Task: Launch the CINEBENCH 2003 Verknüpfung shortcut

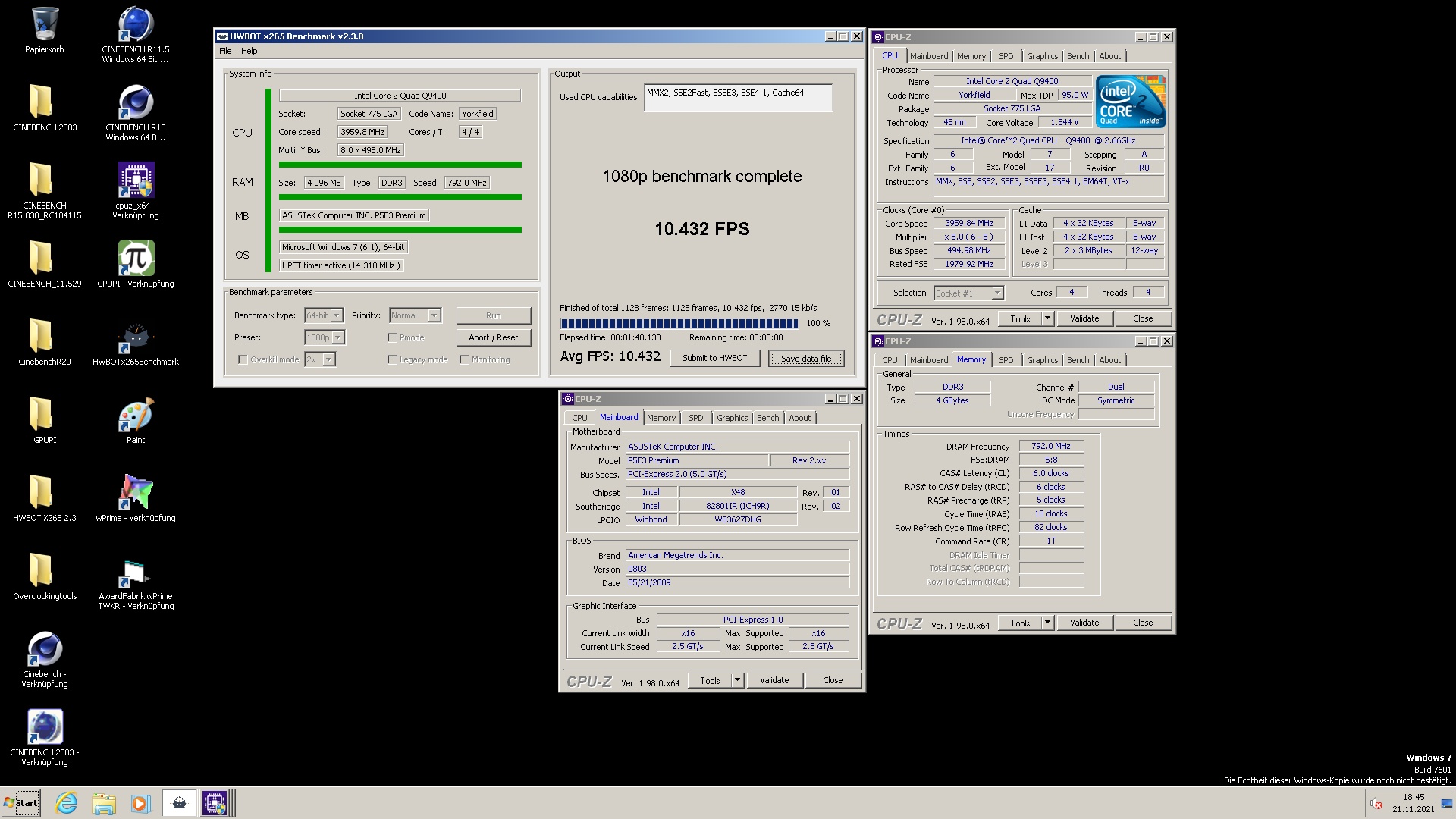Action: click(45, 737)
